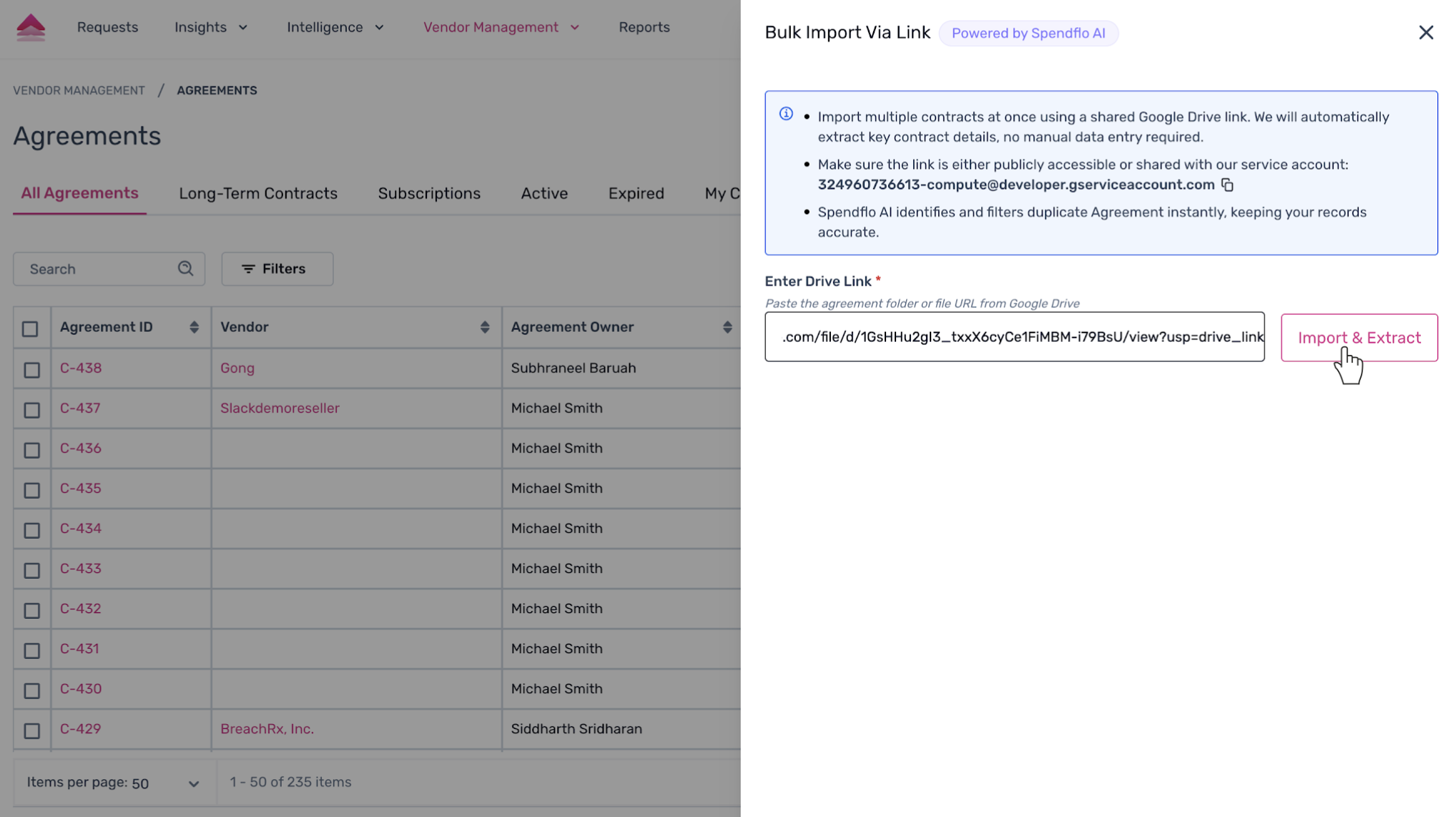Image resolution: width=1456 pixels, height=817 pixels.
Task: Switch to the Subscriptions tab
Action: pyautogui.click(x=429, y=193)
